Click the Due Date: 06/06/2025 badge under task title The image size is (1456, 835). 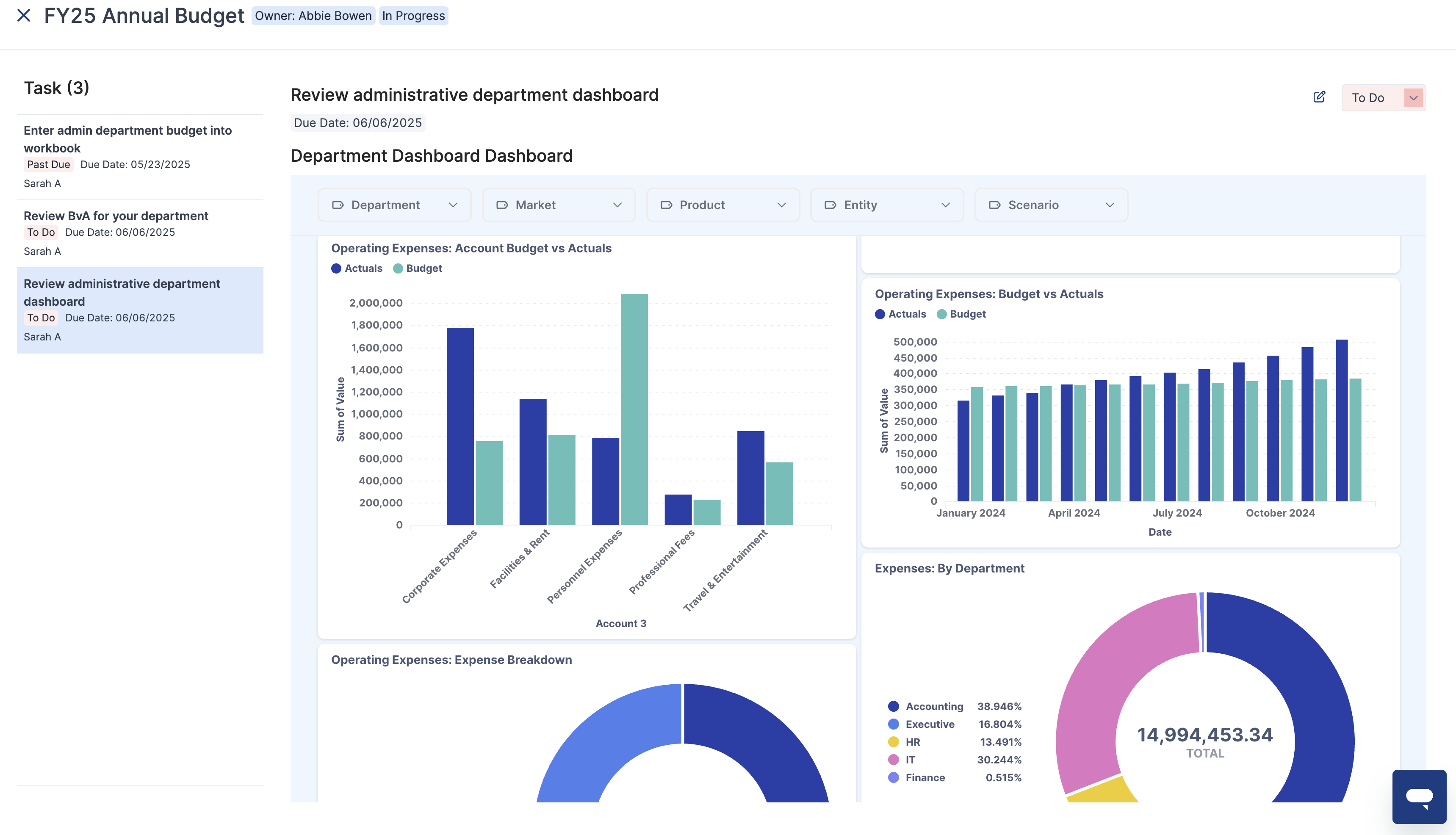click(x=358, y=123)
